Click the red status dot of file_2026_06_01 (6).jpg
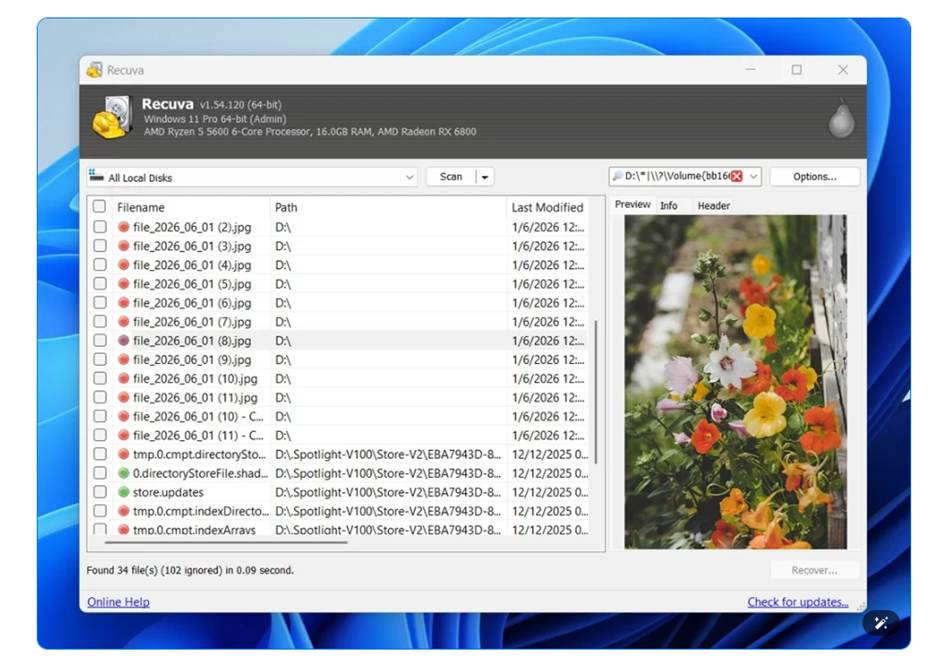Image resolution: width=936 pixels, height=668 pixels. [124, 303]
